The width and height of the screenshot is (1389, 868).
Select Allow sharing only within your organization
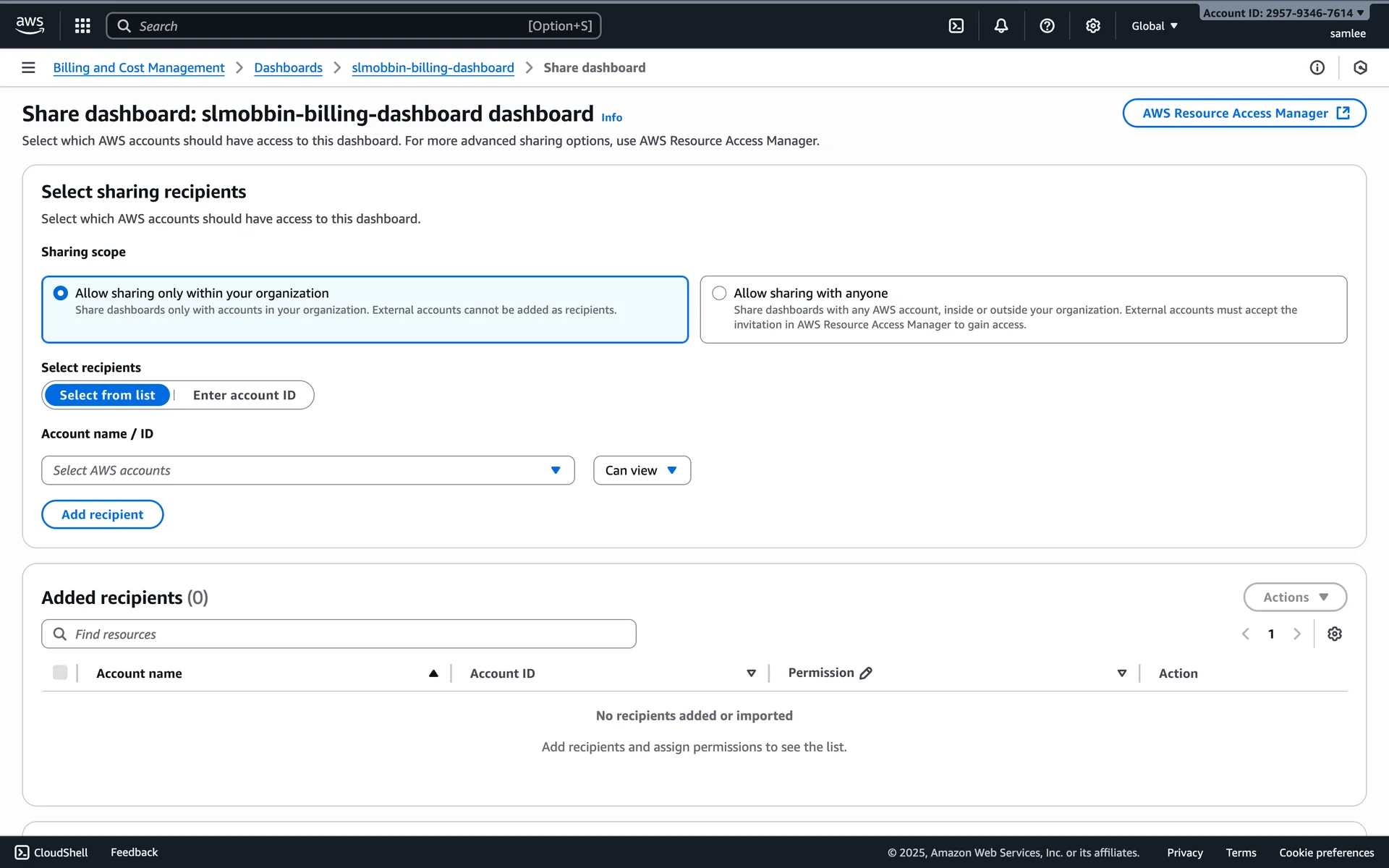tap(61, 293)
